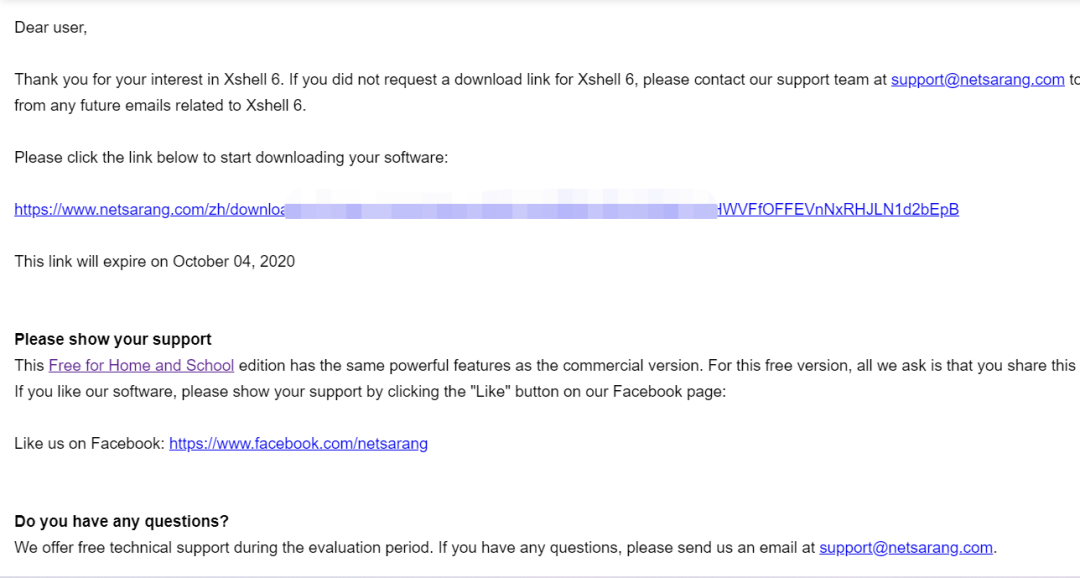Click 'from any future emails related to Xshell 6' line
Viewport: 1080px width, 578px height.
pyautogui.click(x=160, y=106)
